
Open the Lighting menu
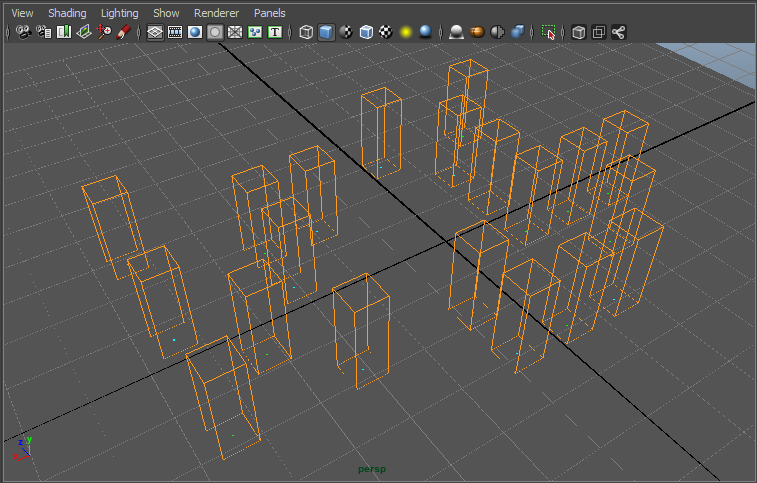[119, 13]
